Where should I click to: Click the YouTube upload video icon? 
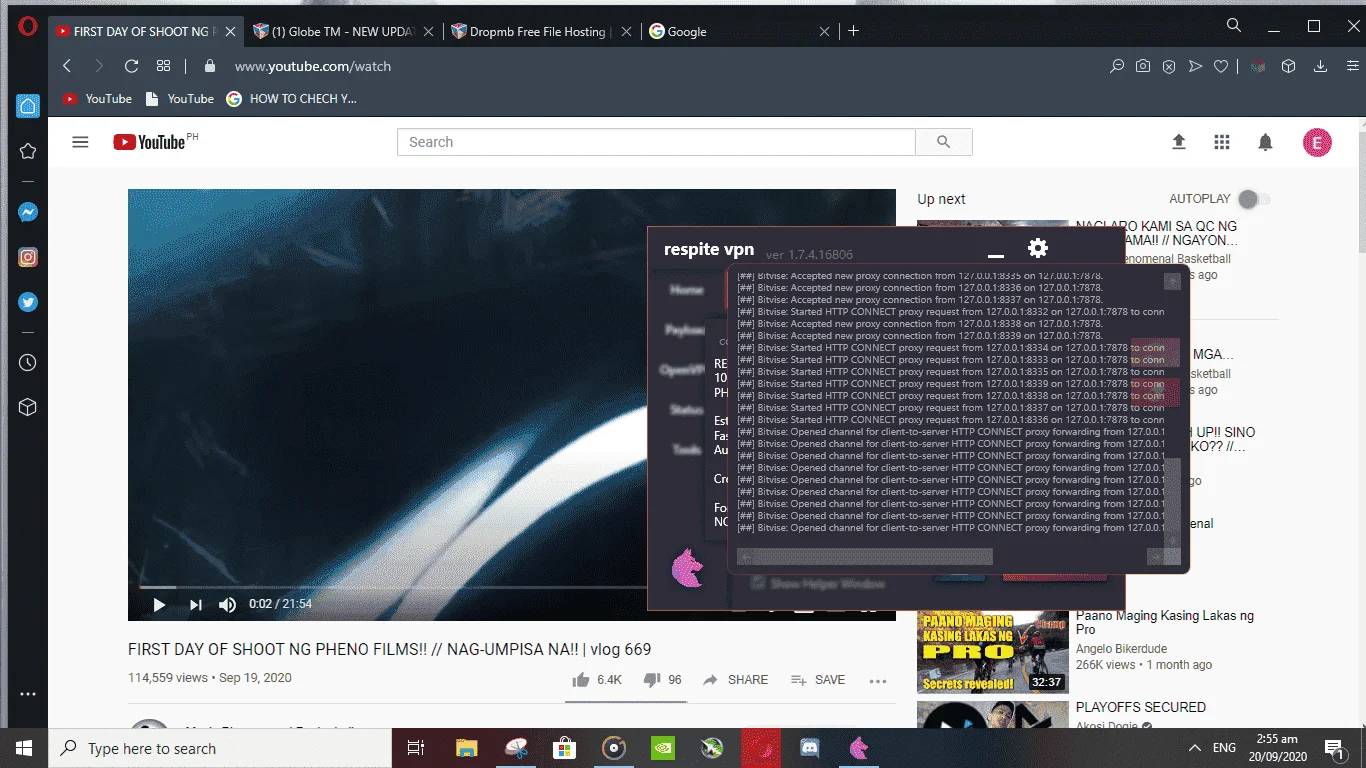click(1179, 142)
